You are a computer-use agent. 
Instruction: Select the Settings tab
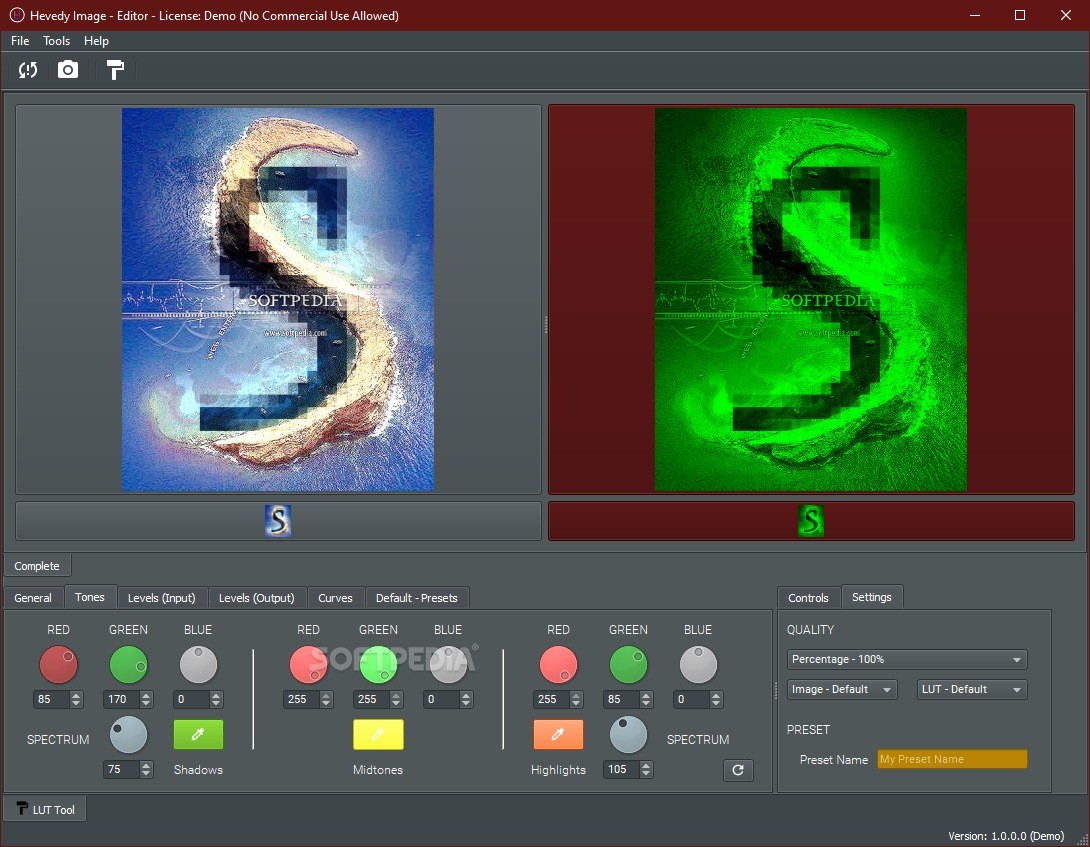click(872, 597)
